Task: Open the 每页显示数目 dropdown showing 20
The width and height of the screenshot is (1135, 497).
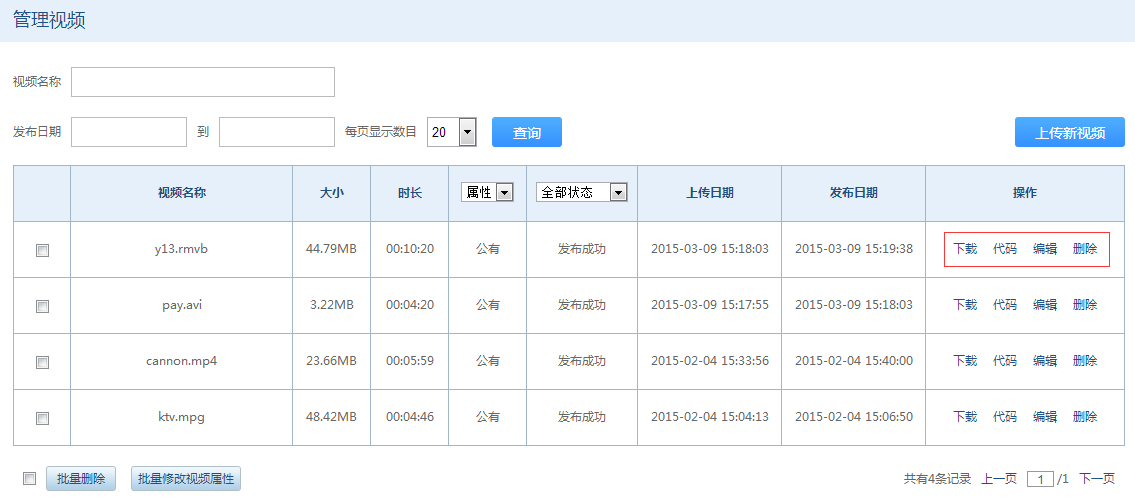Action: point(452,132)
